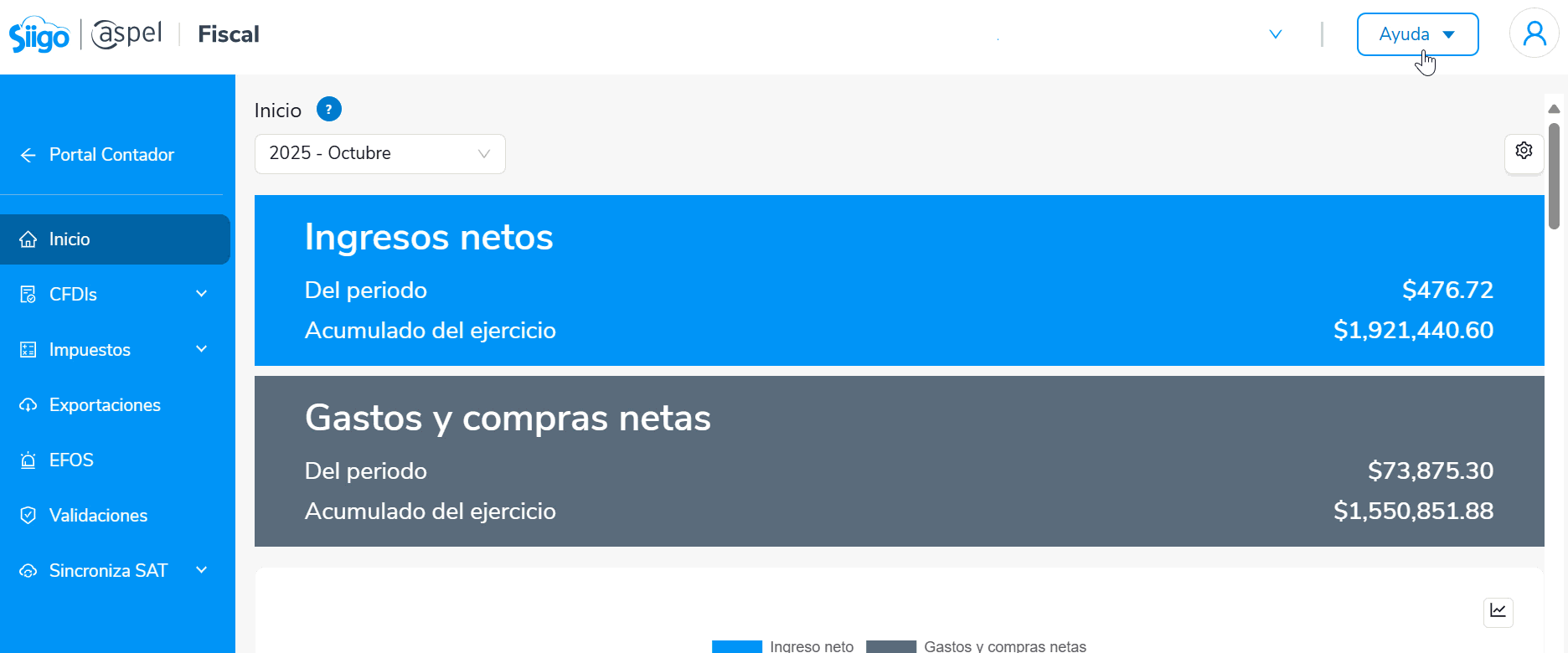Open the Ingresos netos summary card
The width and height of the screenshot is (1568, 653).
(x=899, y=280)
